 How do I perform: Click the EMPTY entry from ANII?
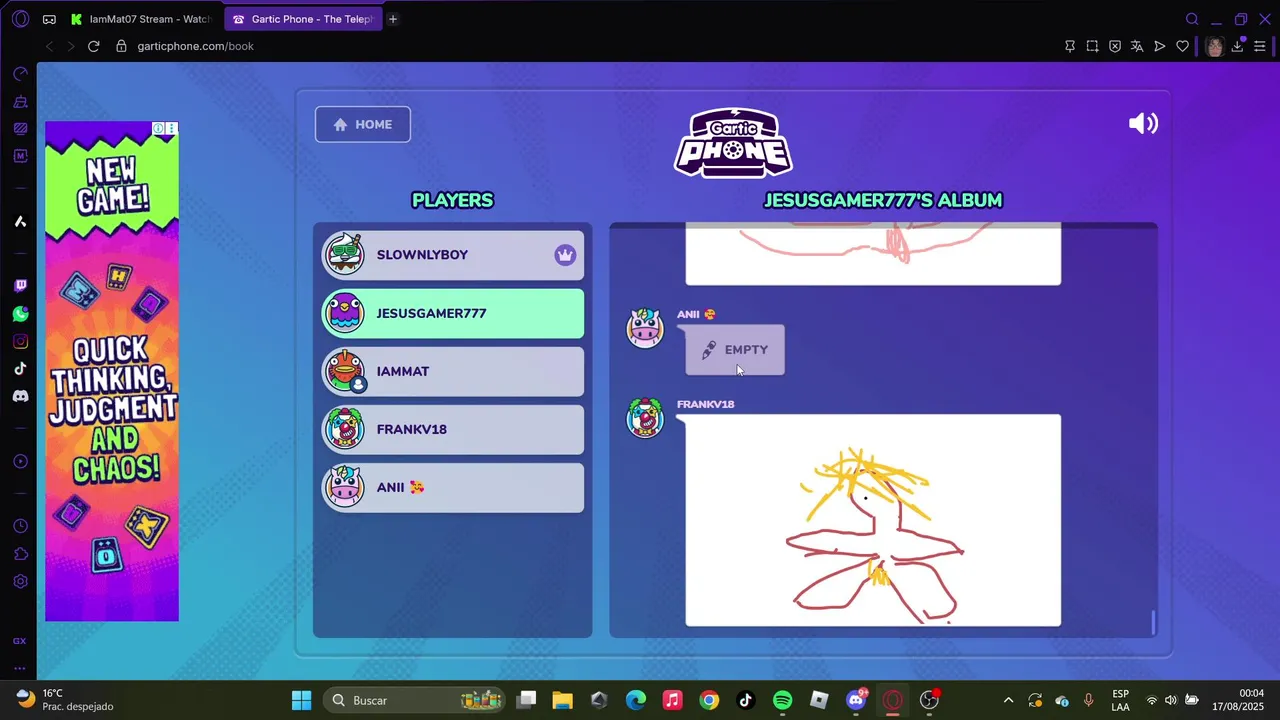pos(735,350)
